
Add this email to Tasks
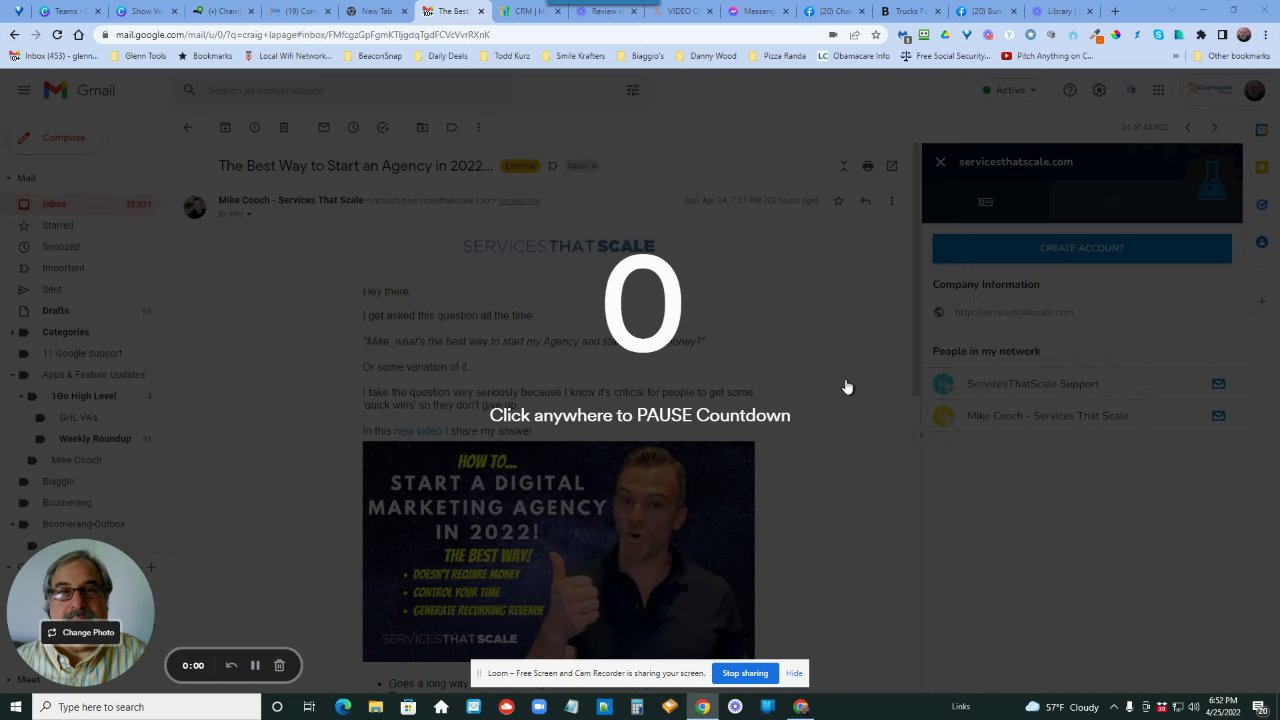382,127
